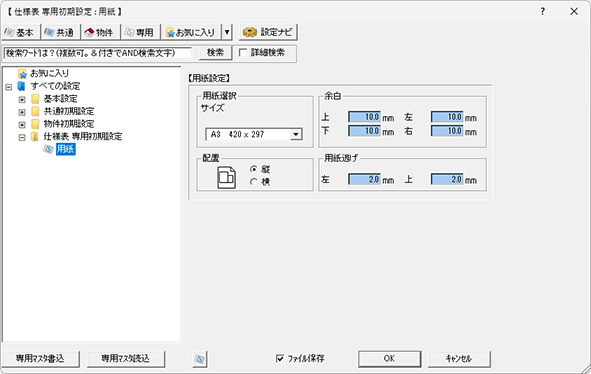This screenshot has height=374, width=591.
Task: Click the star folder icon of お気に入り
Action: tap(23, 74)
